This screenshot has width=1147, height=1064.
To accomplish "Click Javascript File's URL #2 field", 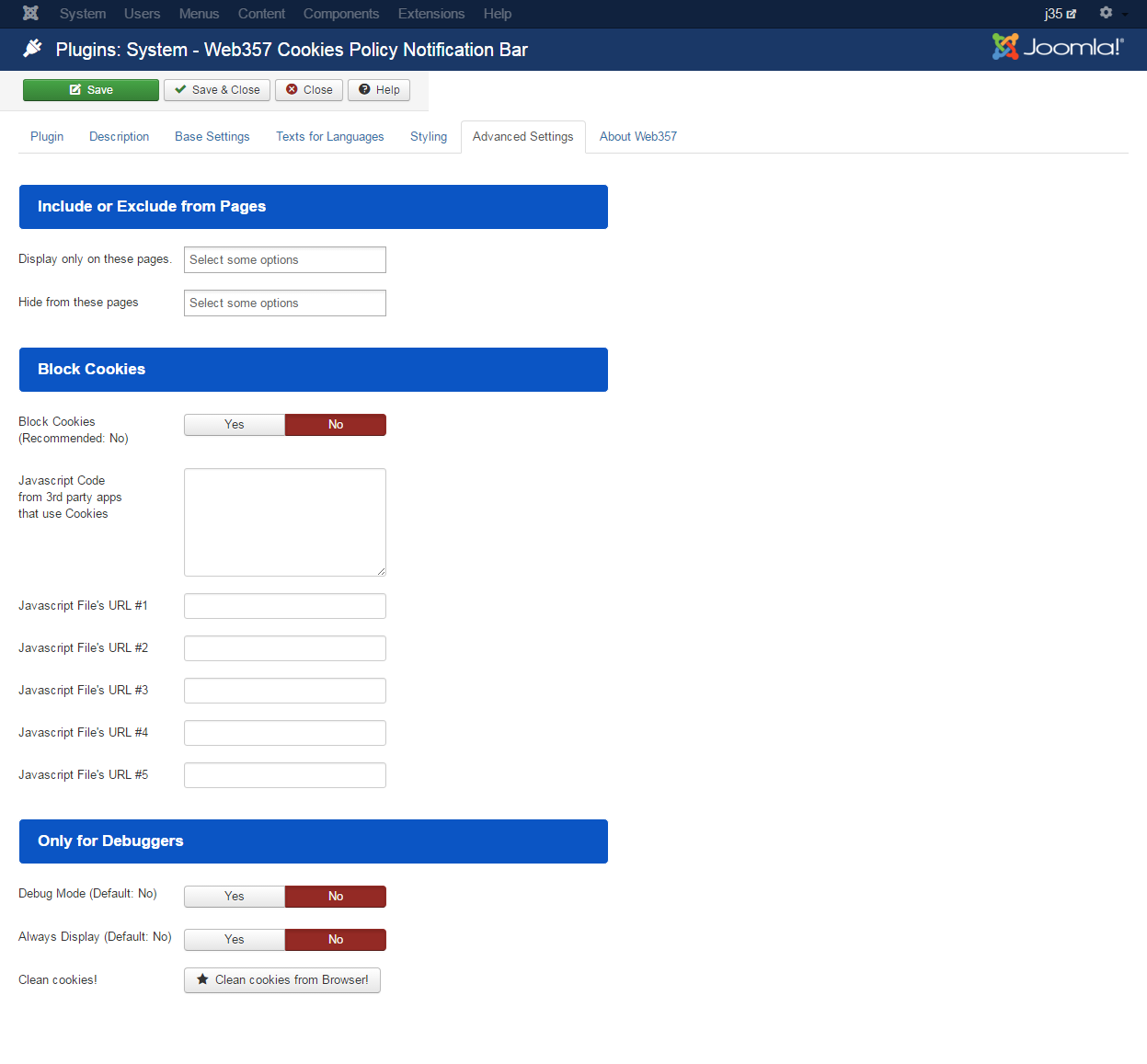I will [285, 648].
